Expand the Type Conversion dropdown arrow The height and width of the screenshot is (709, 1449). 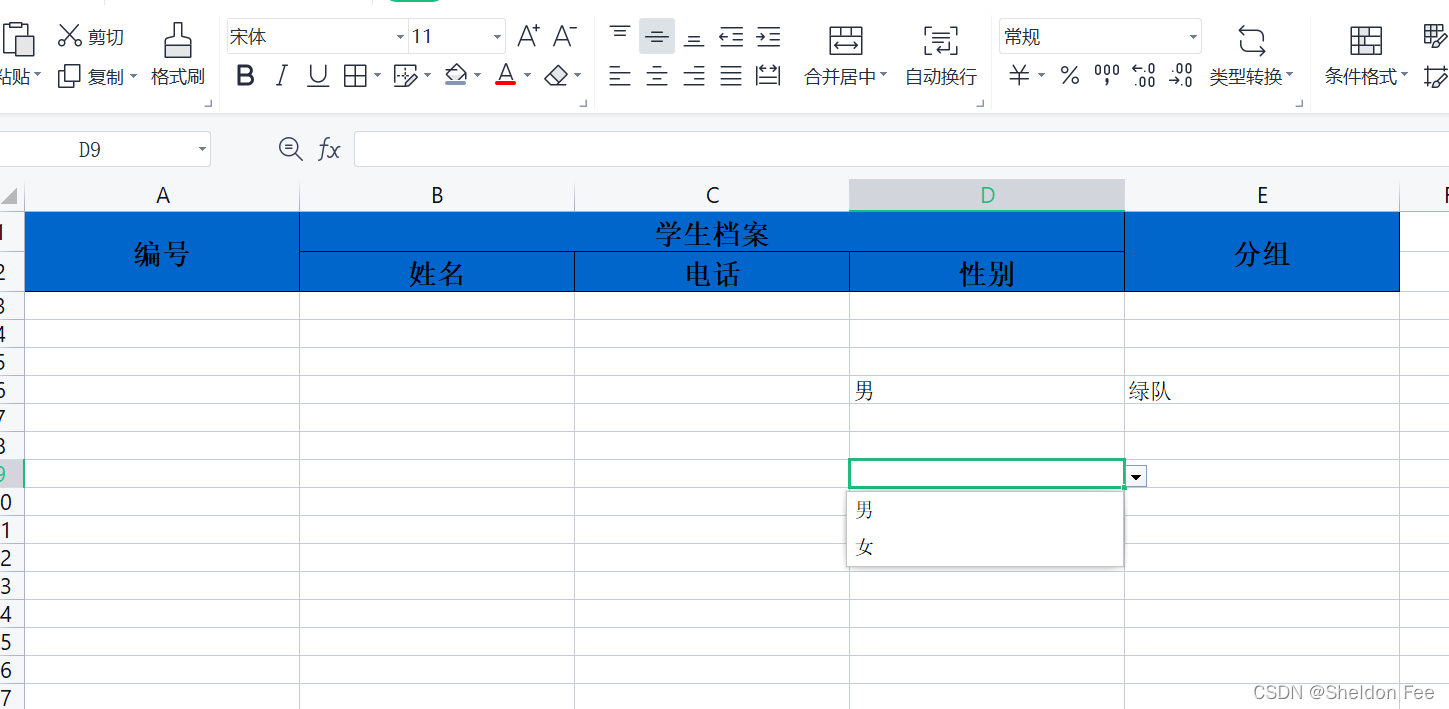coord(1289,76)
